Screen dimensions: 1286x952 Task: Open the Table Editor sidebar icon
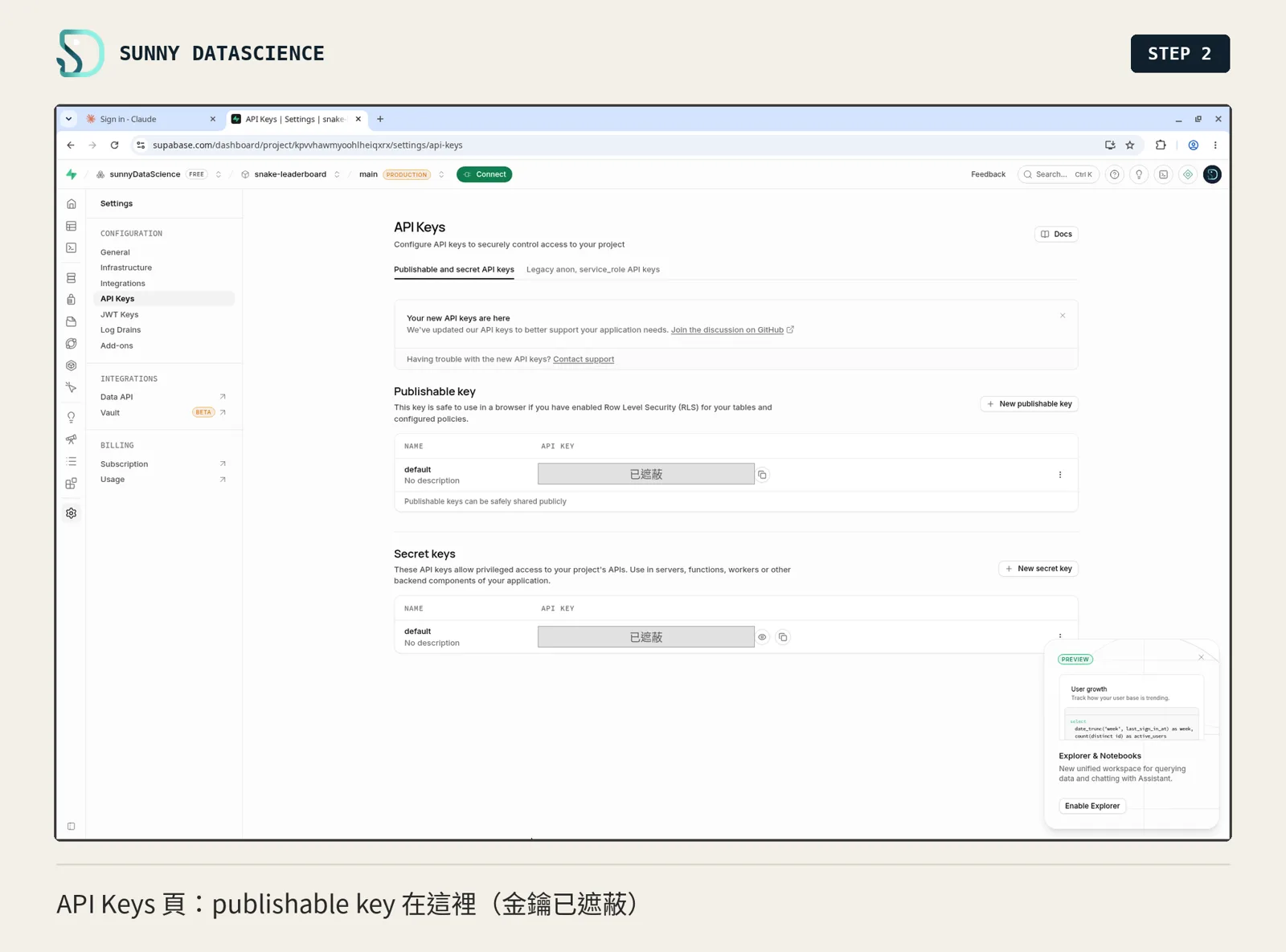pos(72,227)
